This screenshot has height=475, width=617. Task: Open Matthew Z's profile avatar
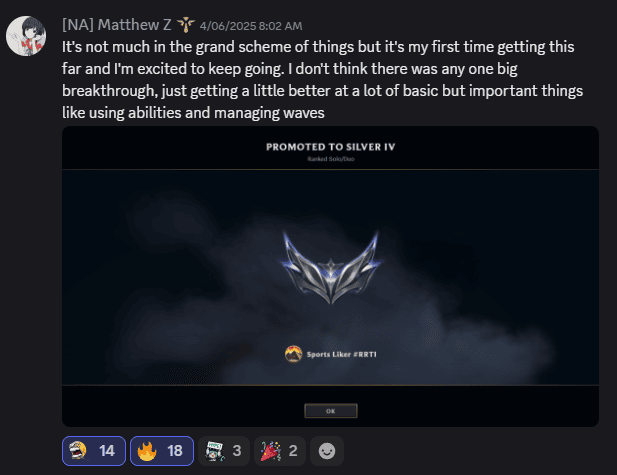(x=26, y=36)
